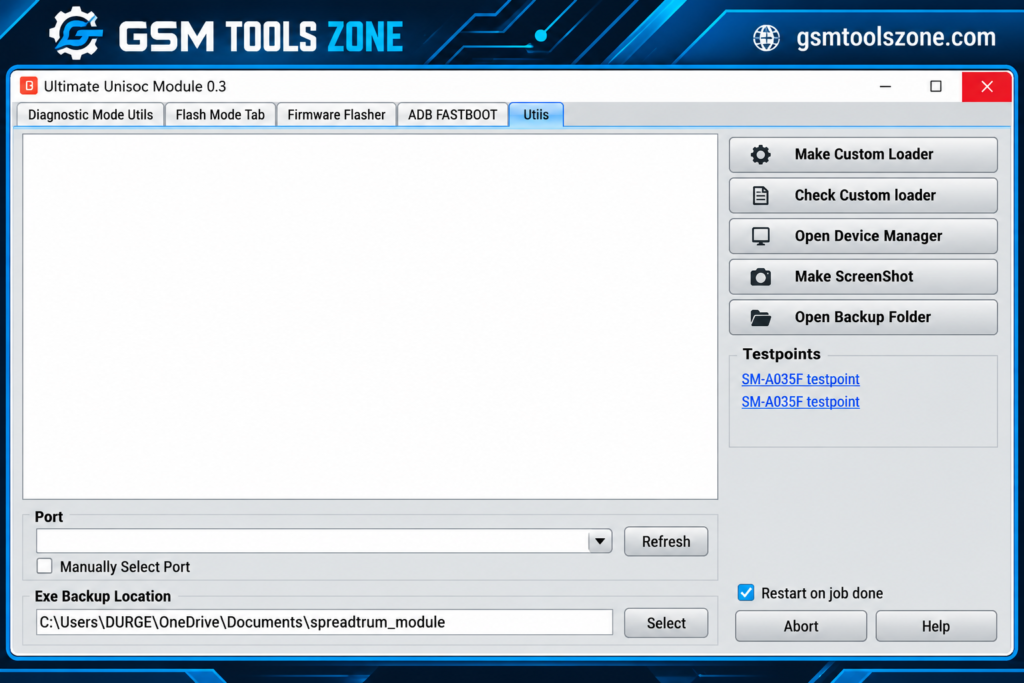Click the document icon on Check Custom loader

[760, 195]
